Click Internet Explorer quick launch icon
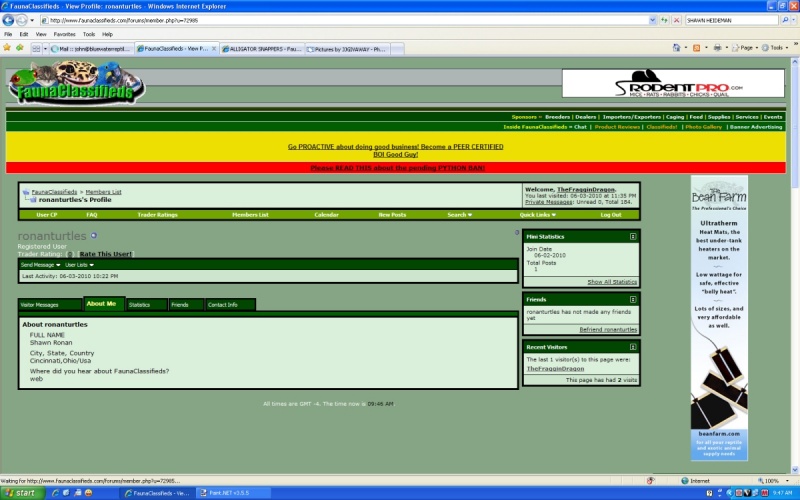Image resolution: width=800 pixels, height=500 pixels. [56, 493]
